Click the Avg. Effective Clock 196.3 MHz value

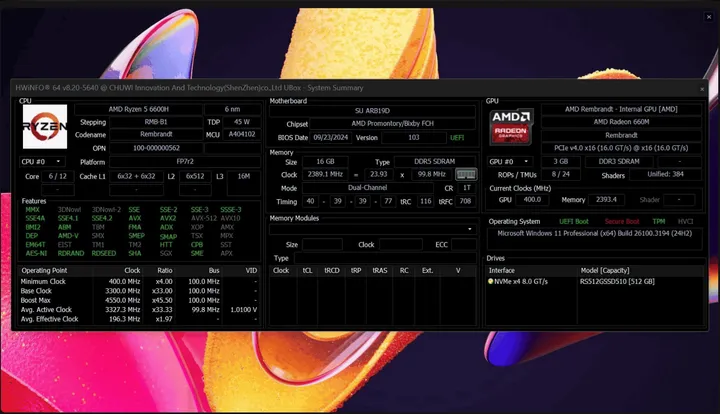pyautogui.click(x=124, y=319)
